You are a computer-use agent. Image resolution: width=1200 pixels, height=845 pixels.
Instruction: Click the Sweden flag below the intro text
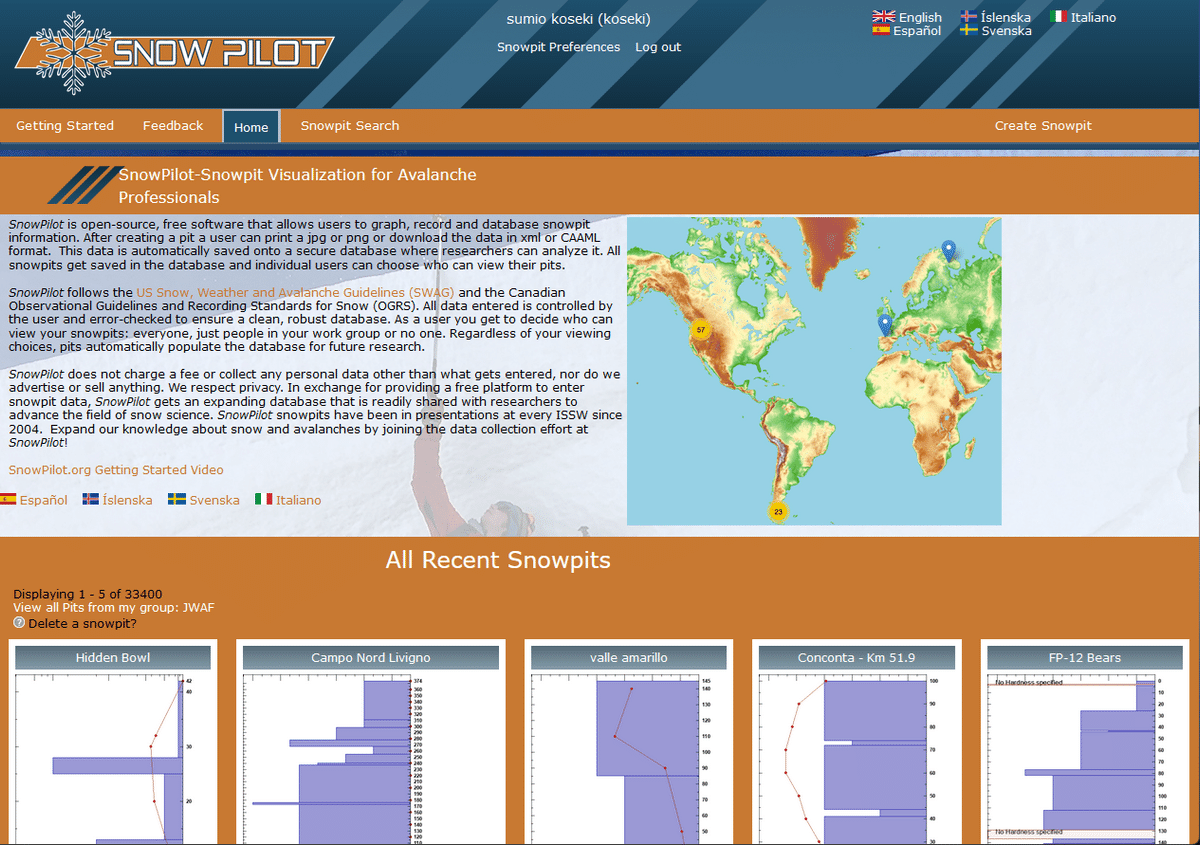176,499
